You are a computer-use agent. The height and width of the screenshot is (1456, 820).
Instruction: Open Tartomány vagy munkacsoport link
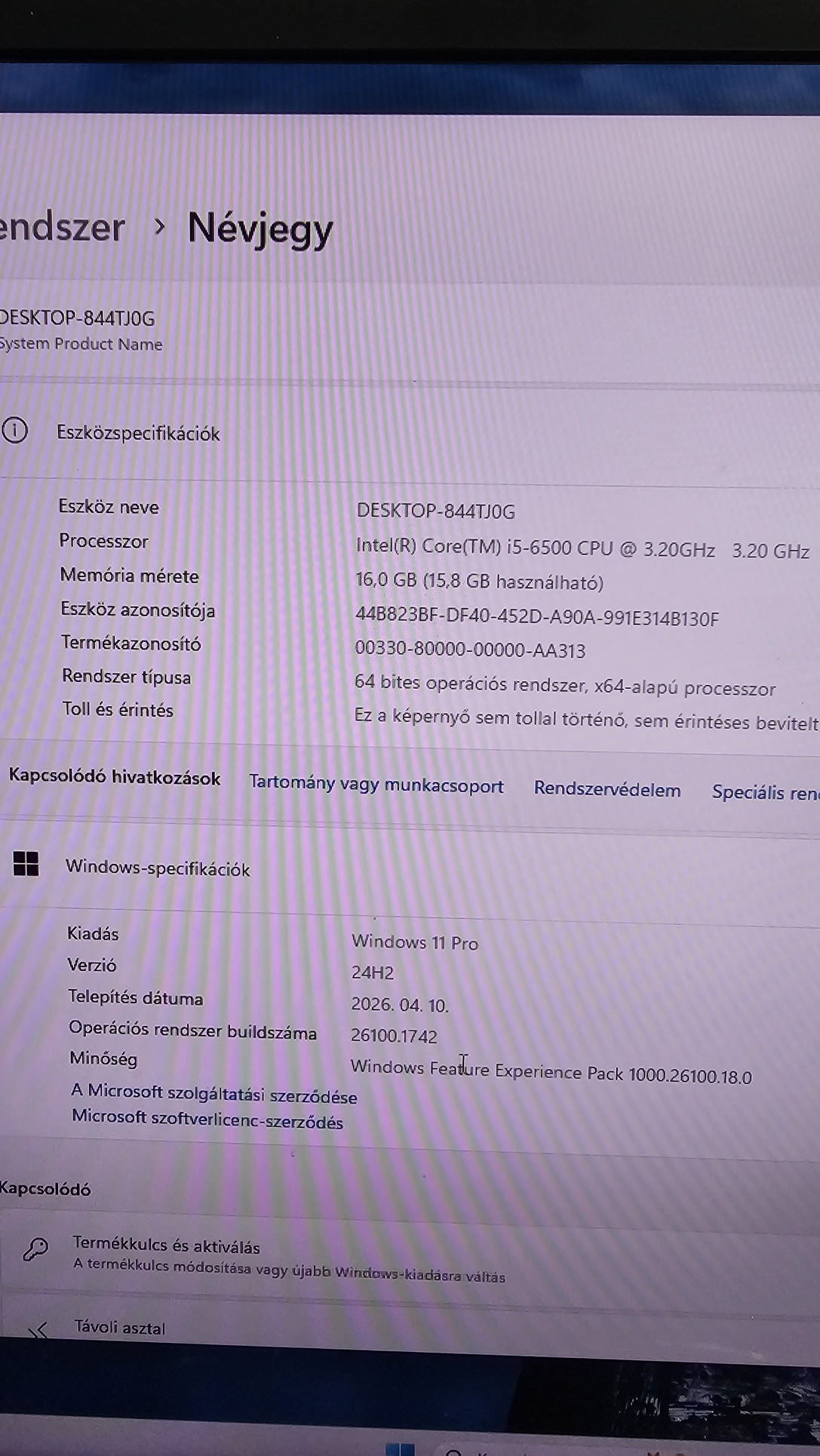pos(376,785)
